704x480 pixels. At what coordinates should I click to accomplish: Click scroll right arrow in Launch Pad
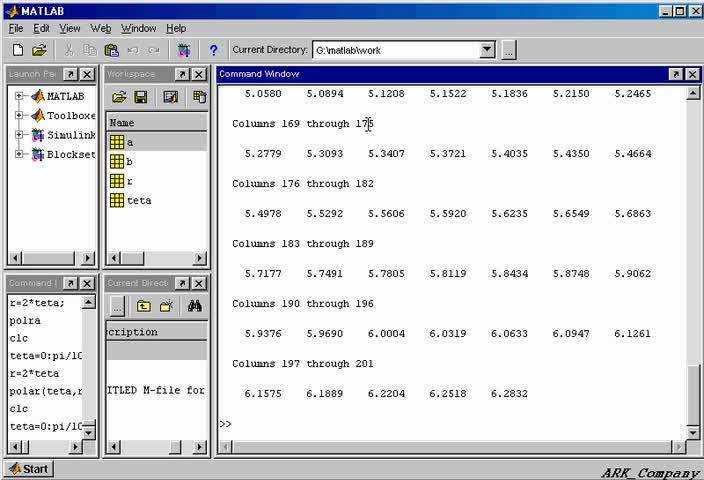[x=88, y=258]
